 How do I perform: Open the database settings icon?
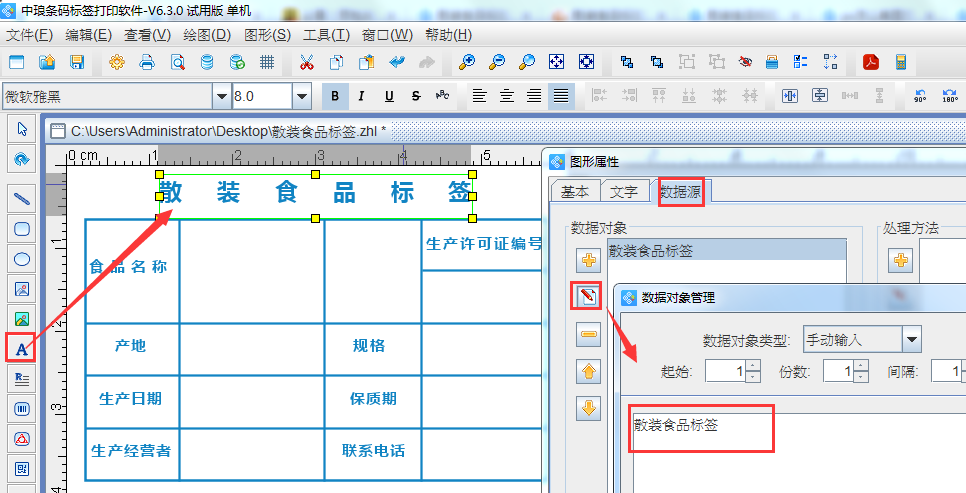click(207, 62)
